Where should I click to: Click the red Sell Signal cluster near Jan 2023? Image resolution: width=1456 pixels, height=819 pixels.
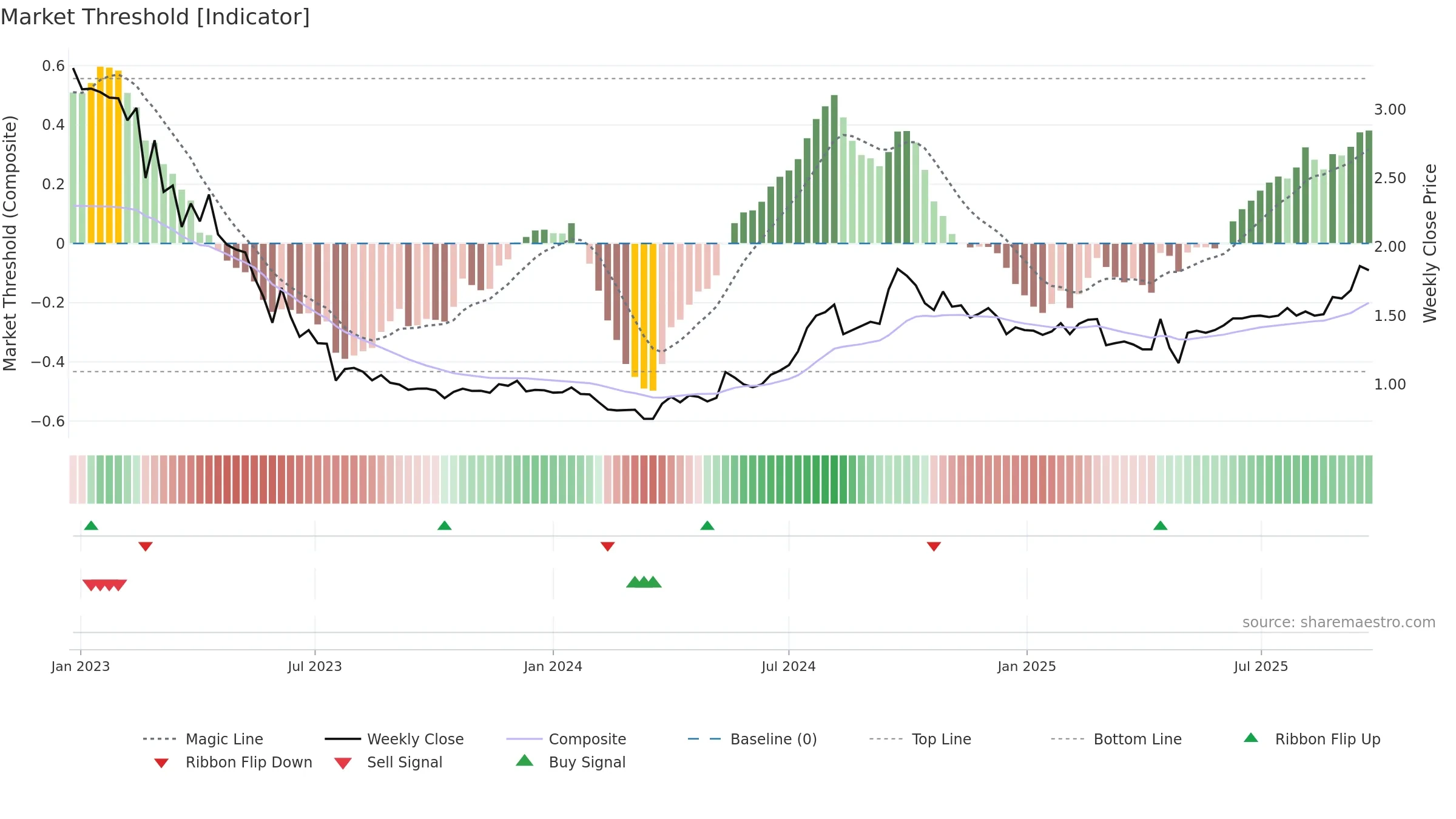point(104,585)
